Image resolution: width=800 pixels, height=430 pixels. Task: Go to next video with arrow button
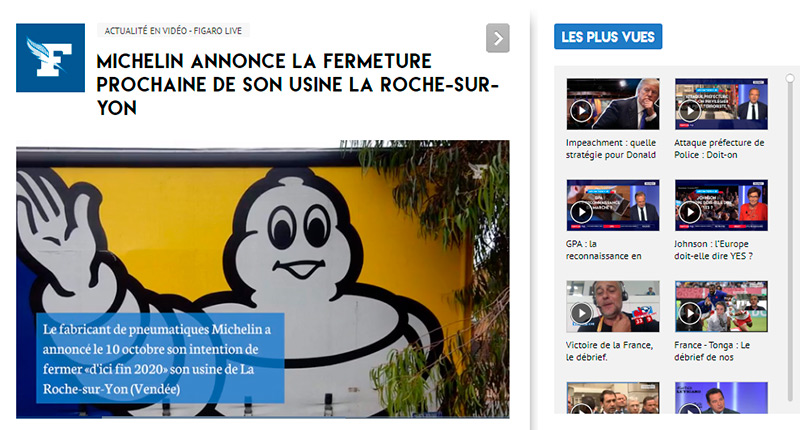pos(497,38)
